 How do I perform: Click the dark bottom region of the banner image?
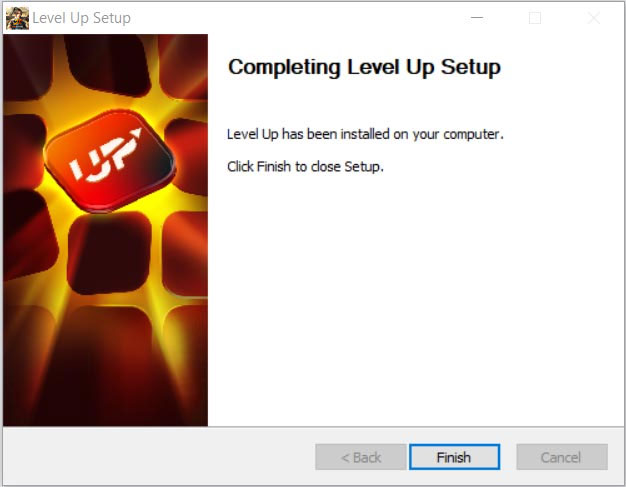(106, 383)
